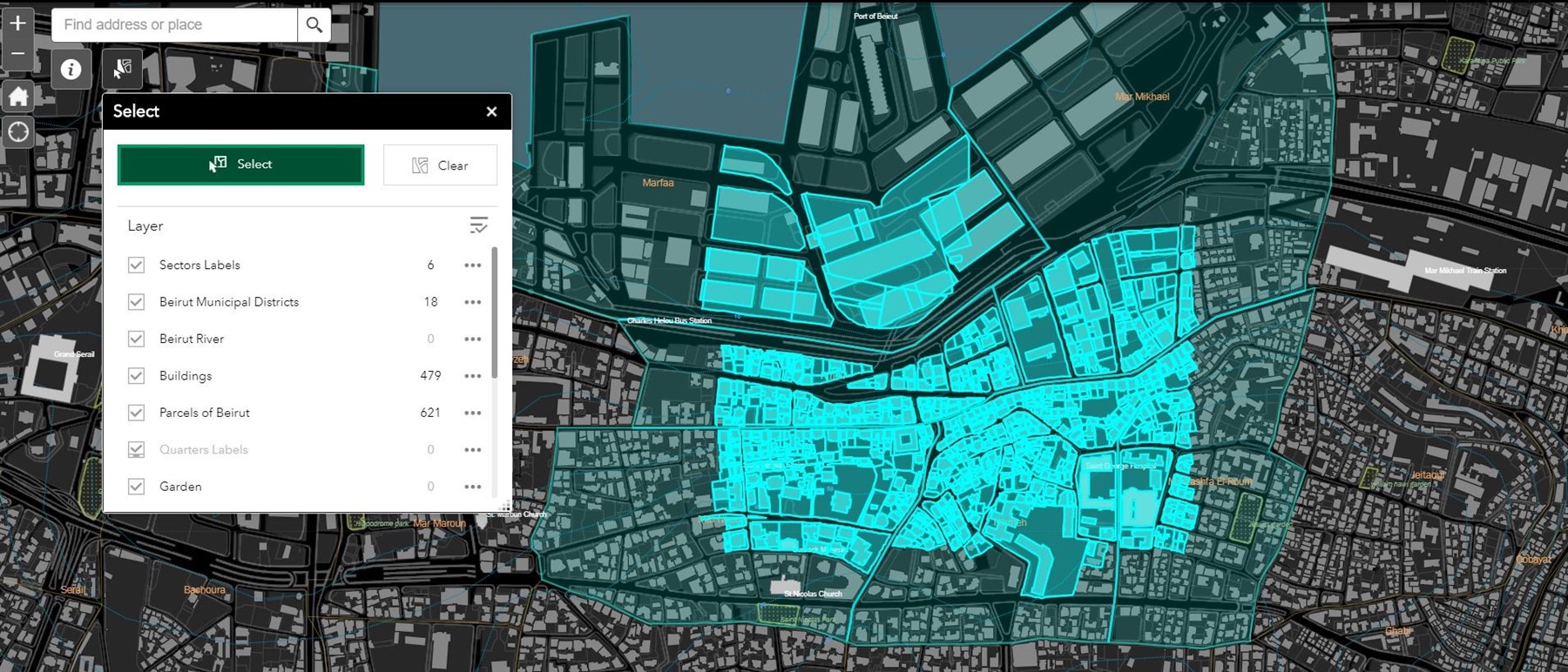The image size is (1568, 672).
Task: Click the Parcels of Beirut count 621
Action: tap(430, 413)
